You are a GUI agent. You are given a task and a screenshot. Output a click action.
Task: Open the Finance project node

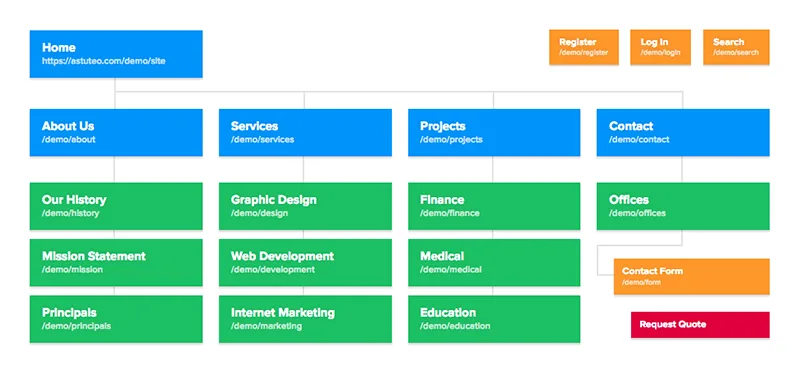pos(494,206)
